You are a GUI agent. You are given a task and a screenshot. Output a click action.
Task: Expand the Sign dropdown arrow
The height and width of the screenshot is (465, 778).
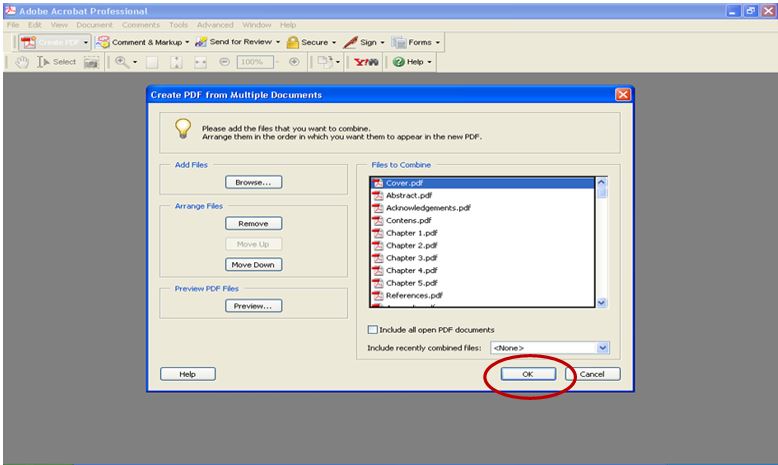382,43
